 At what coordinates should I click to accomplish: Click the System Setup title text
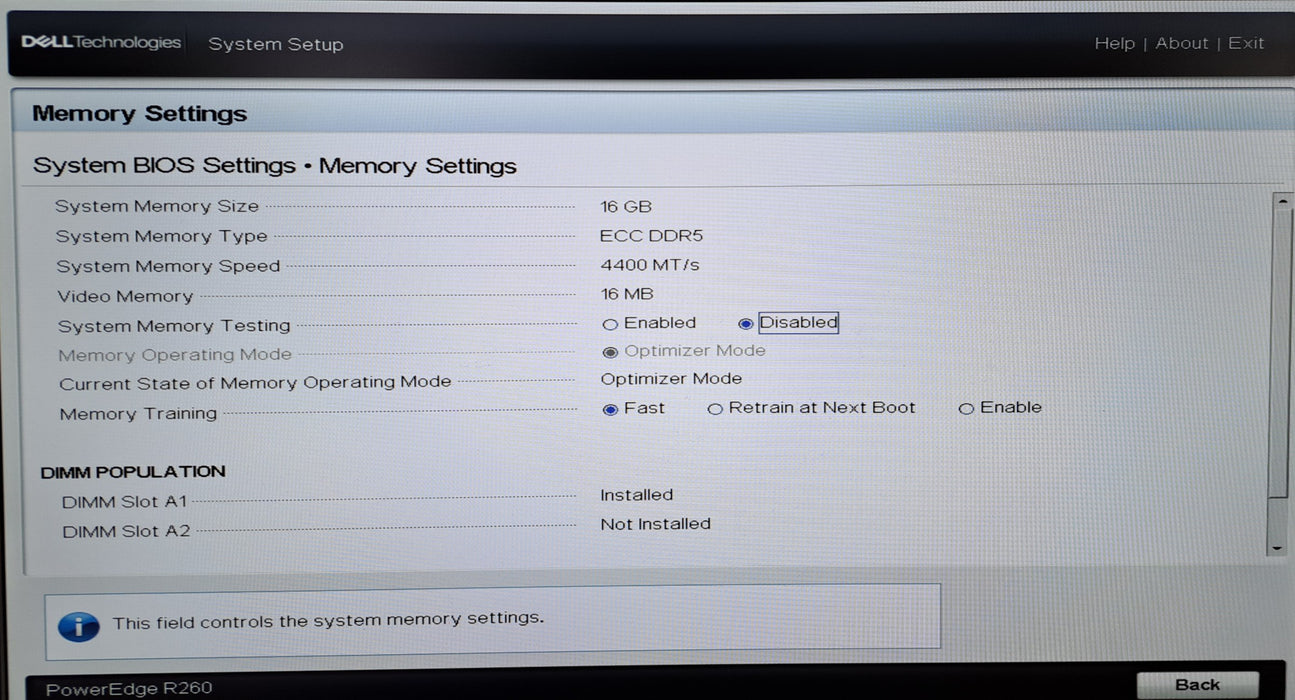tap(275, 45)
